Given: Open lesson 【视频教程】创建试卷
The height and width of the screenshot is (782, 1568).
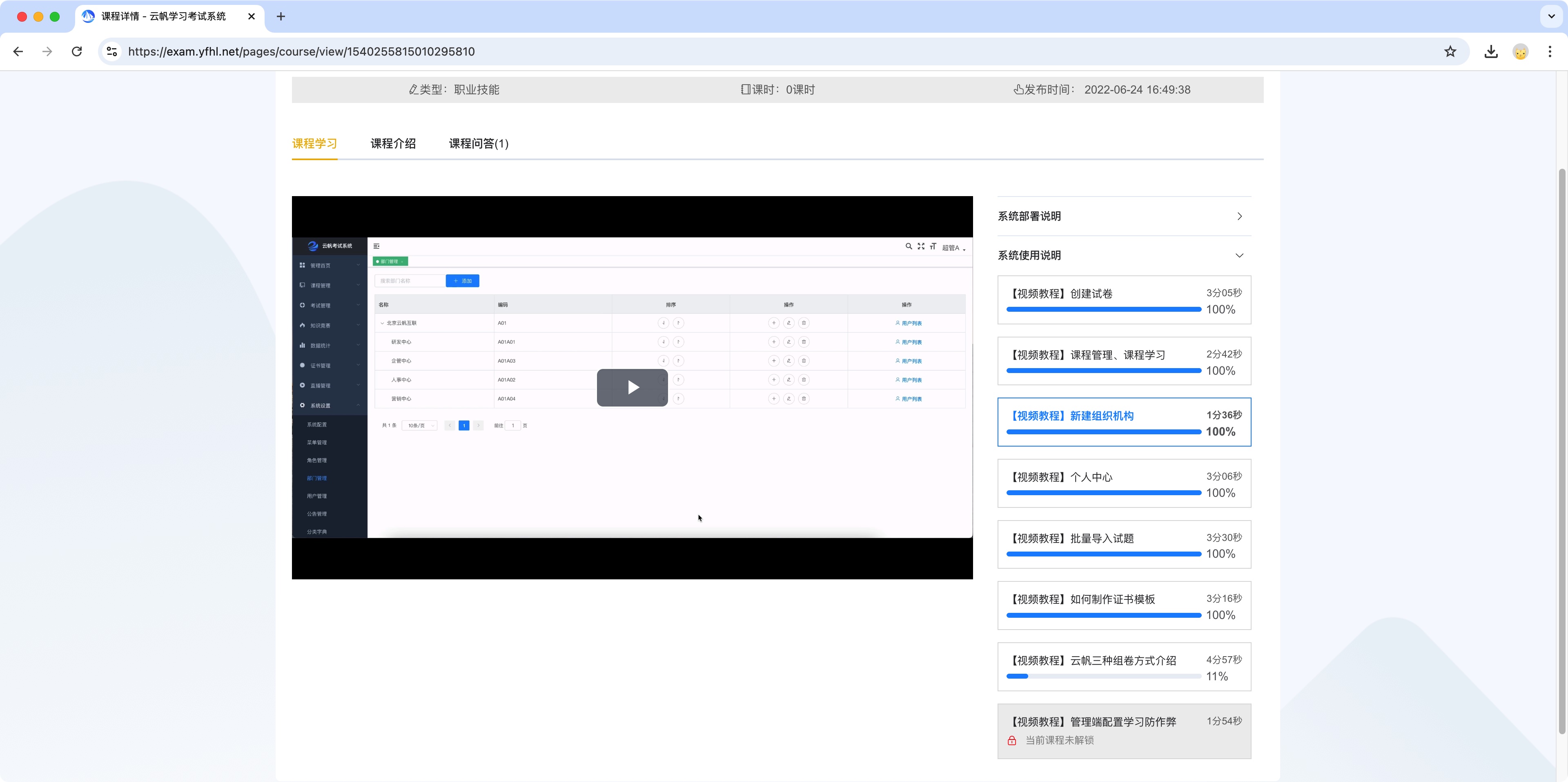Looking at the screenshot, I should [x=1124, y=300].
